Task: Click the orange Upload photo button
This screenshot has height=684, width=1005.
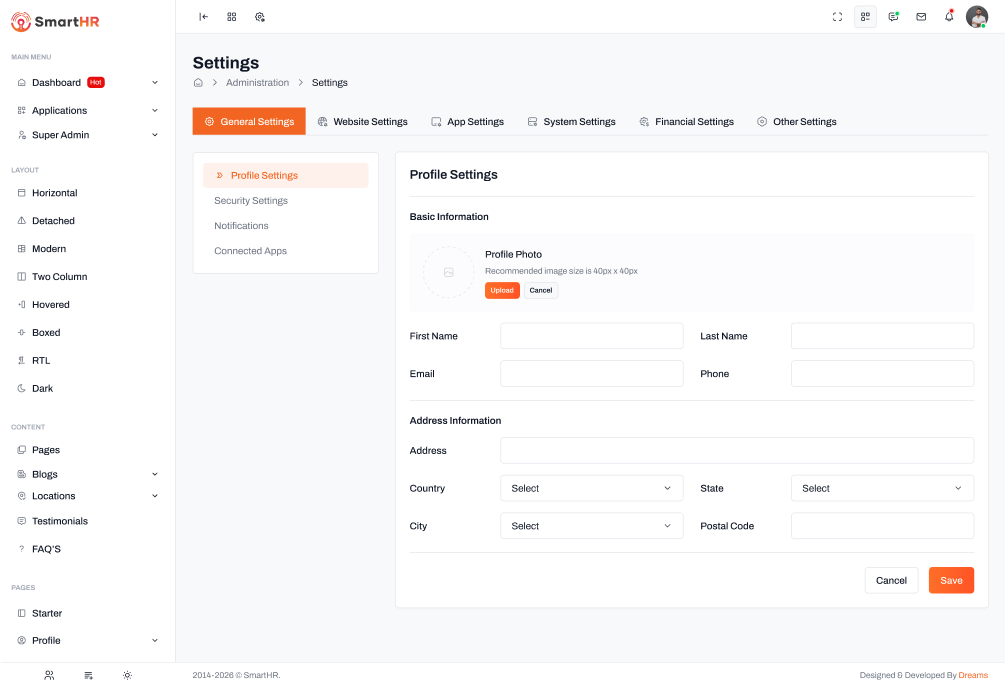Action: coord(502,291)
